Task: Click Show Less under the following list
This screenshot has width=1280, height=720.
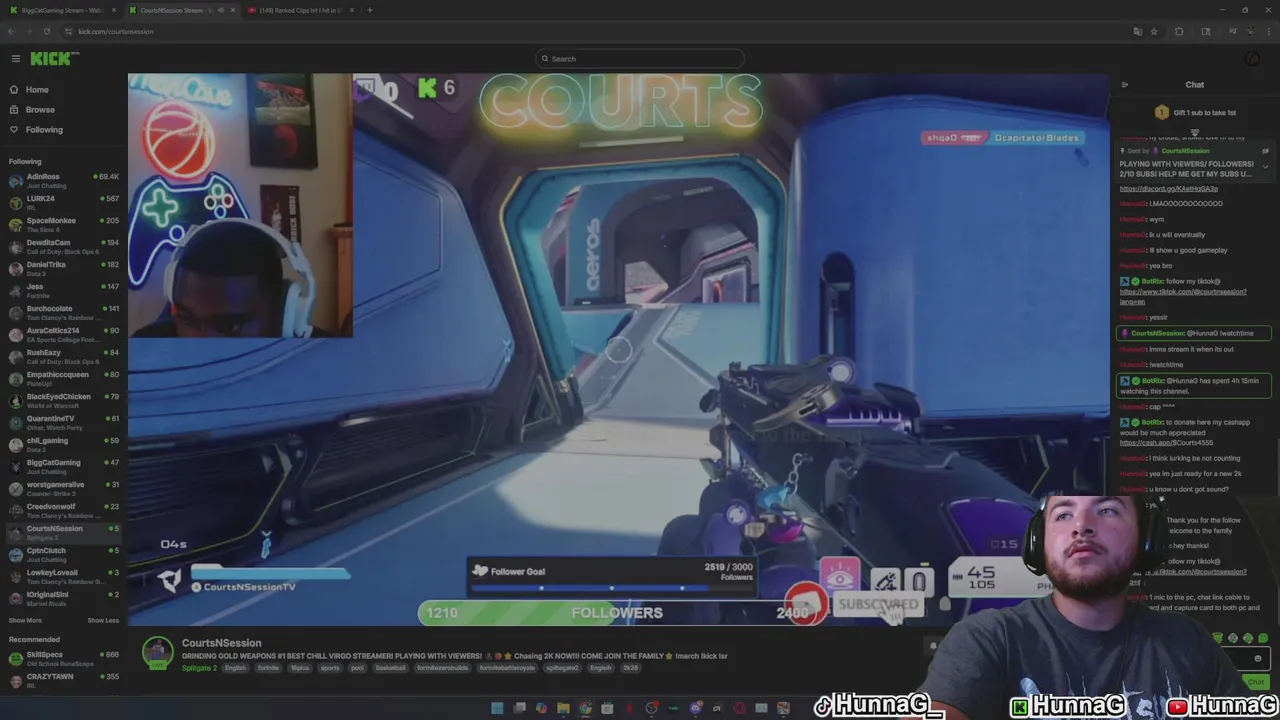Action: (103, 620)
